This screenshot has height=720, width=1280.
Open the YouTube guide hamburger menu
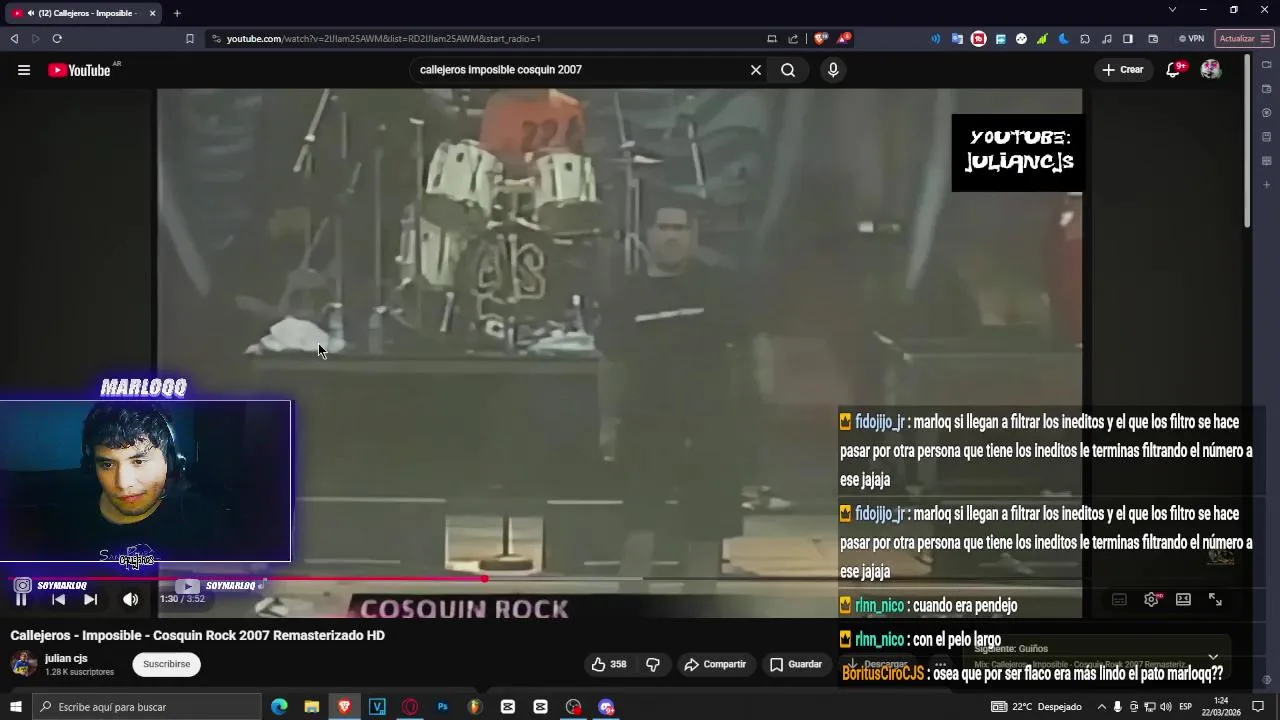24,70
